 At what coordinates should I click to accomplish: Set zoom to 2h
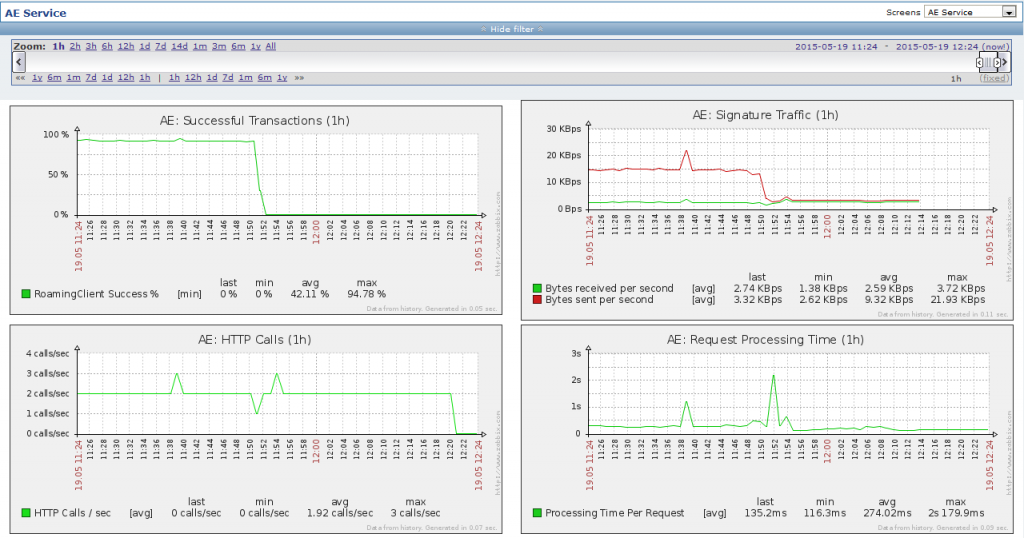(x=75, y=46)
